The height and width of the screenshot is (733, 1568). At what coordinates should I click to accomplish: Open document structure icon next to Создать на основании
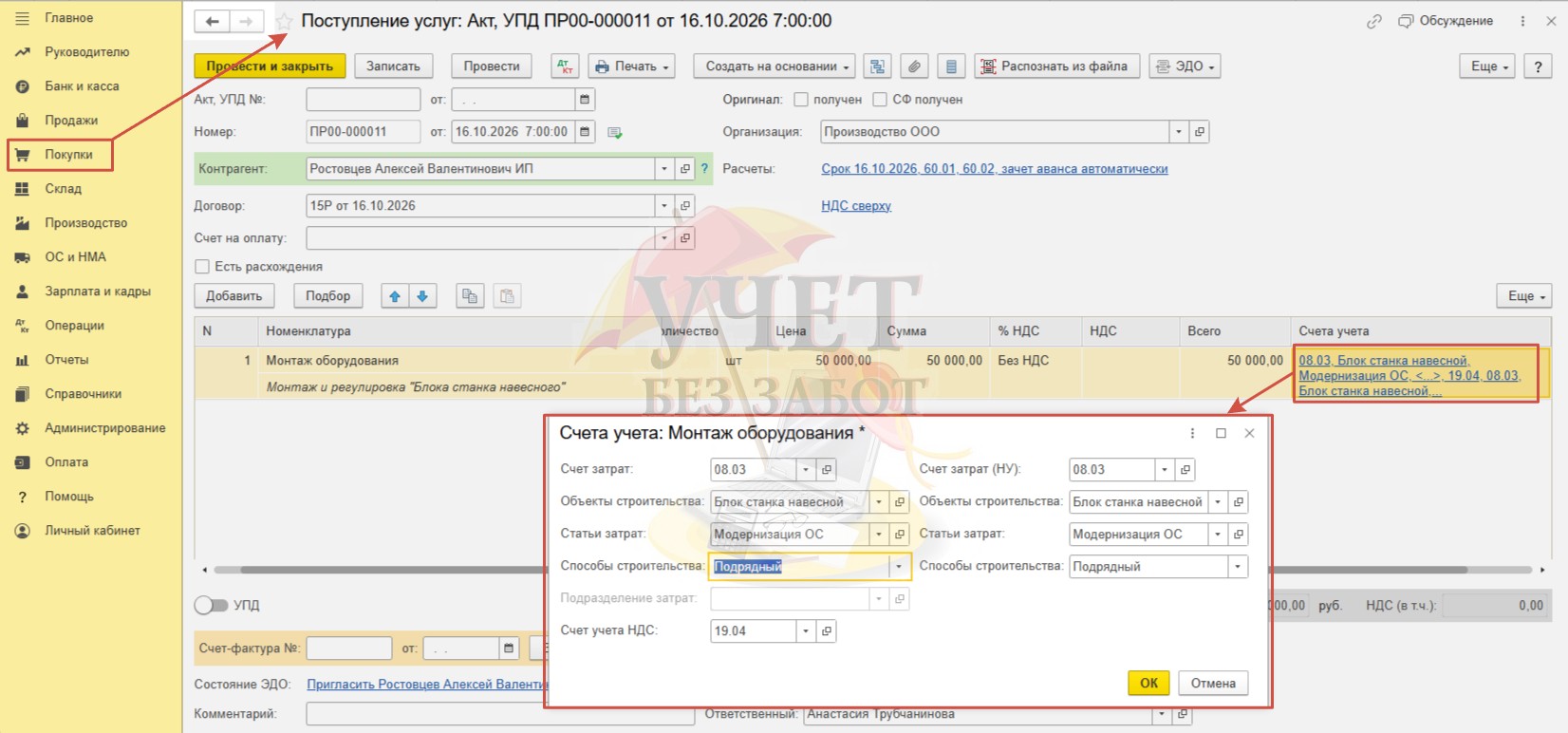[878, 66]
